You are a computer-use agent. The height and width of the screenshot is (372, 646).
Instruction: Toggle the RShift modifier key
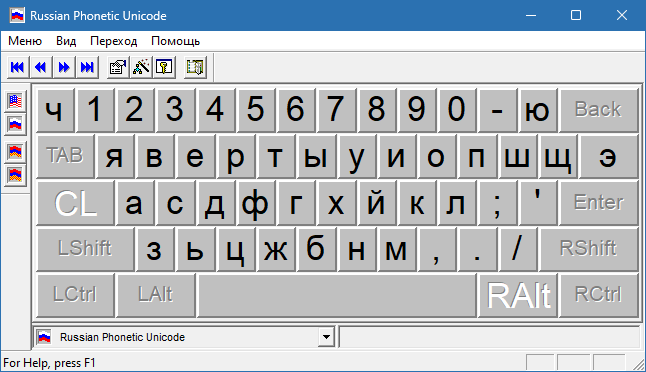pos(589,249)
